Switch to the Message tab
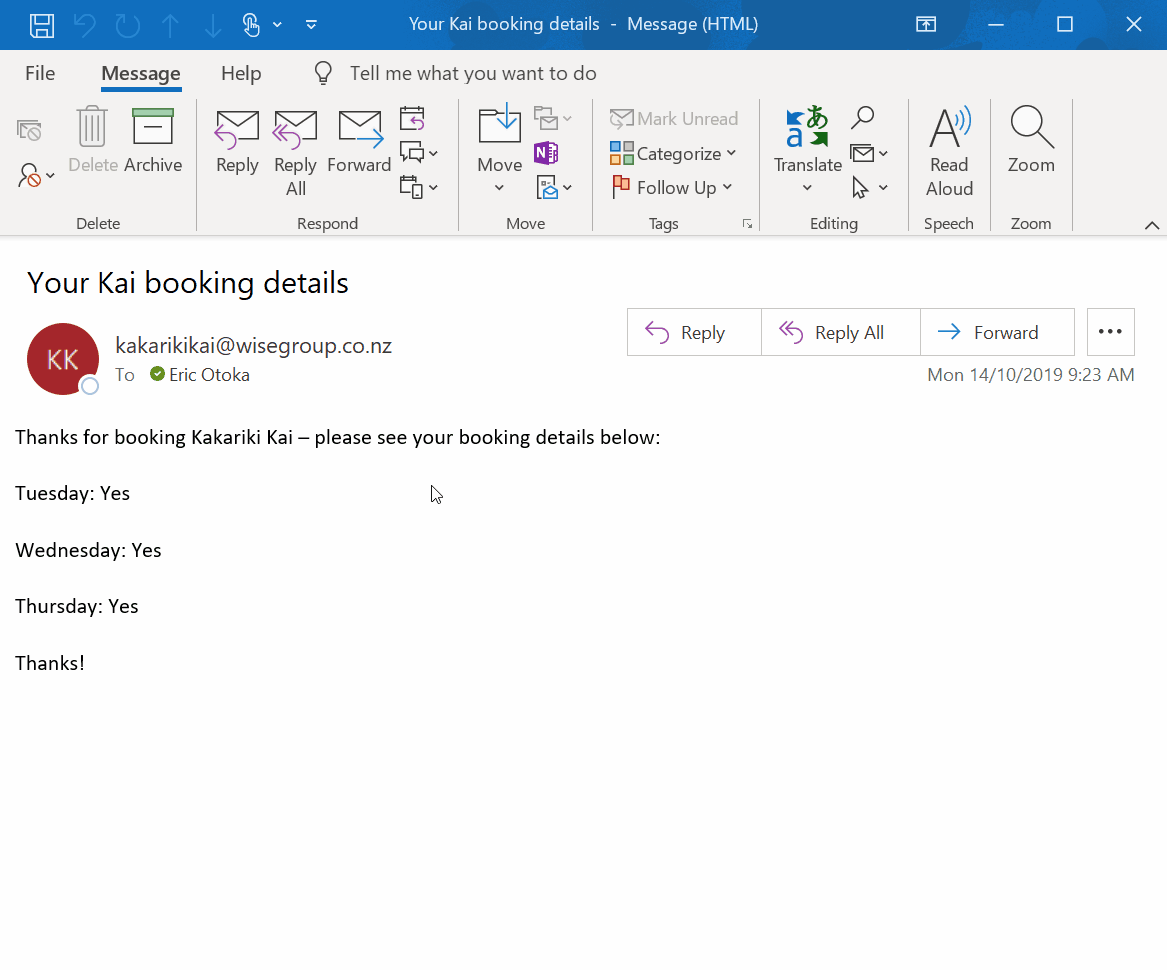Image resolution: width=1167 pixels, height=970 pixels. click(x=141, y=73)
